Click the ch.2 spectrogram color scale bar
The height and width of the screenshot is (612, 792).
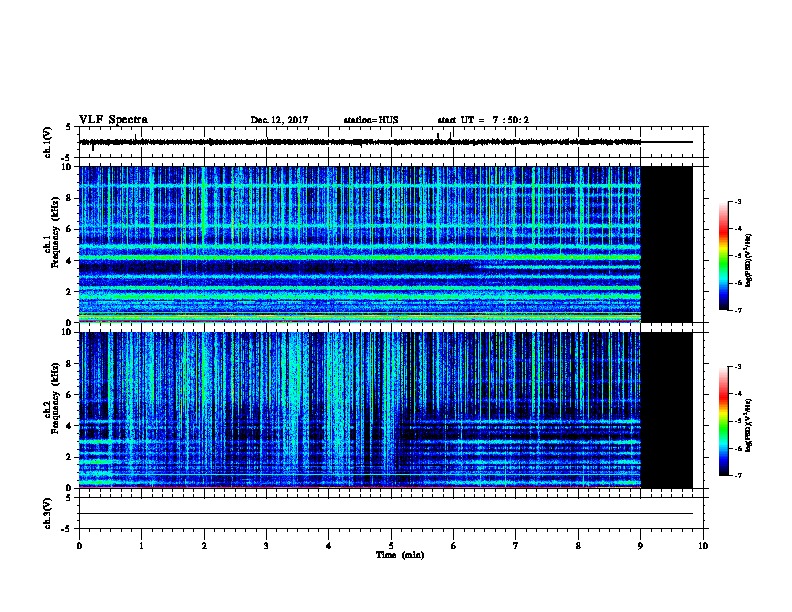tap(724, 421)
